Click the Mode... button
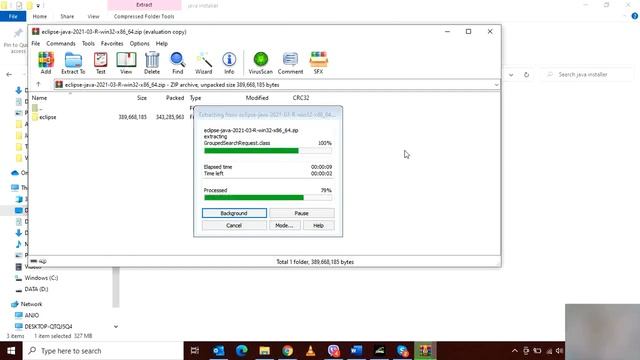 click(x=284, y=225)
